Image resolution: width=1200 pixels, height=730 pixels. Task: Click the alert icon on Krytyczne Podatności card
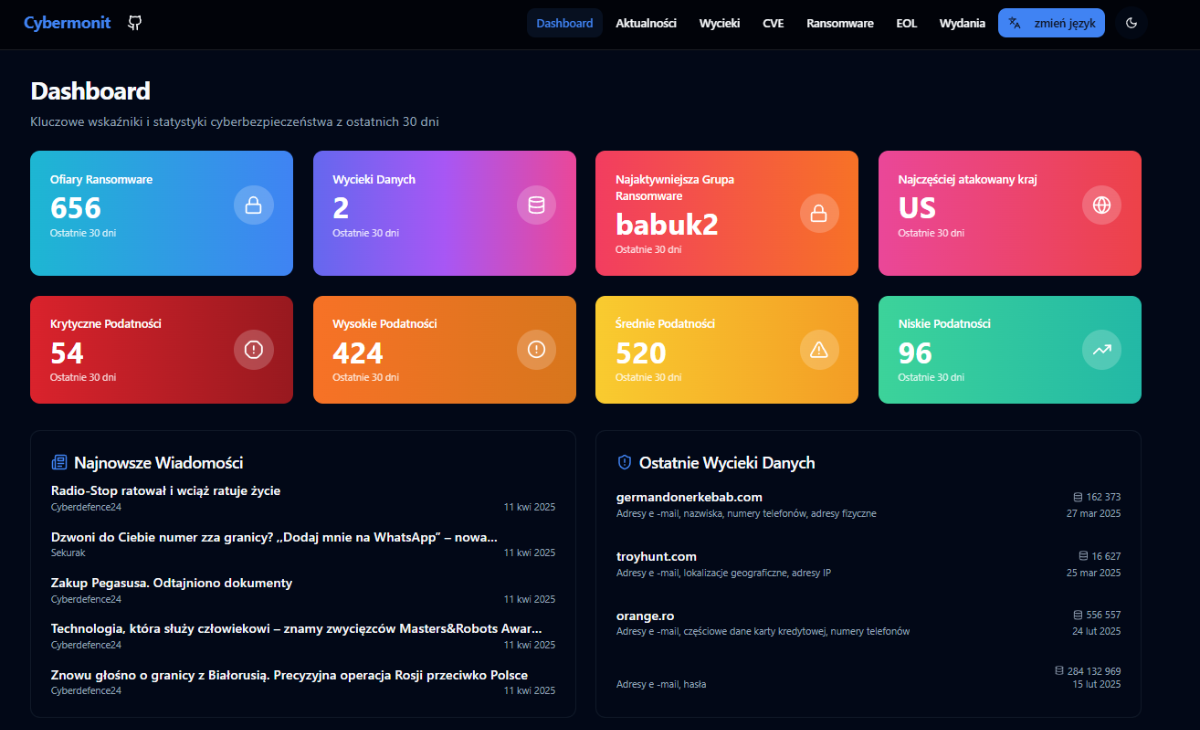point(253,349)
